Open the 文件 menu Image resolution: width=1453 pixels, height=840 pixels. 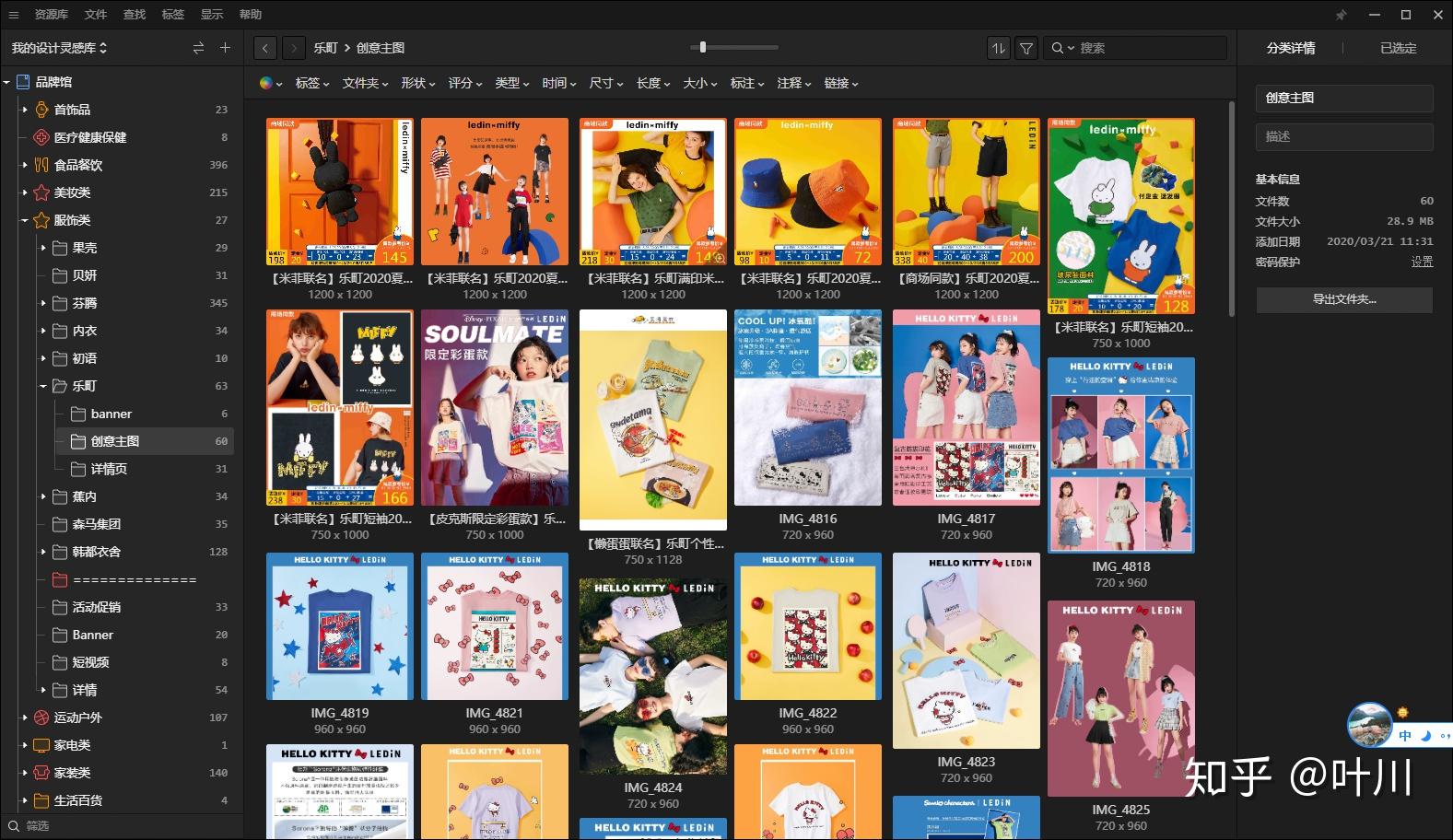[x=96, y=15]
